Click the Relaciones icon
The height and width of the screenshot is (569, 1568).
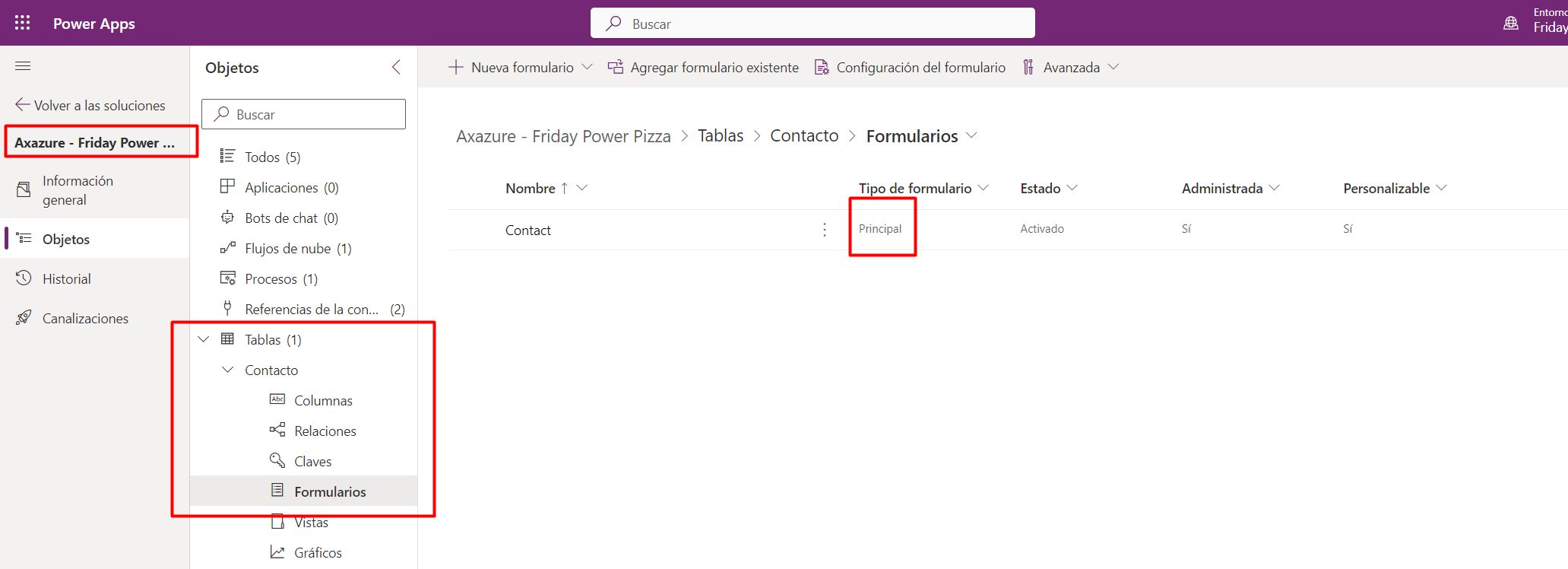(277, 430)
